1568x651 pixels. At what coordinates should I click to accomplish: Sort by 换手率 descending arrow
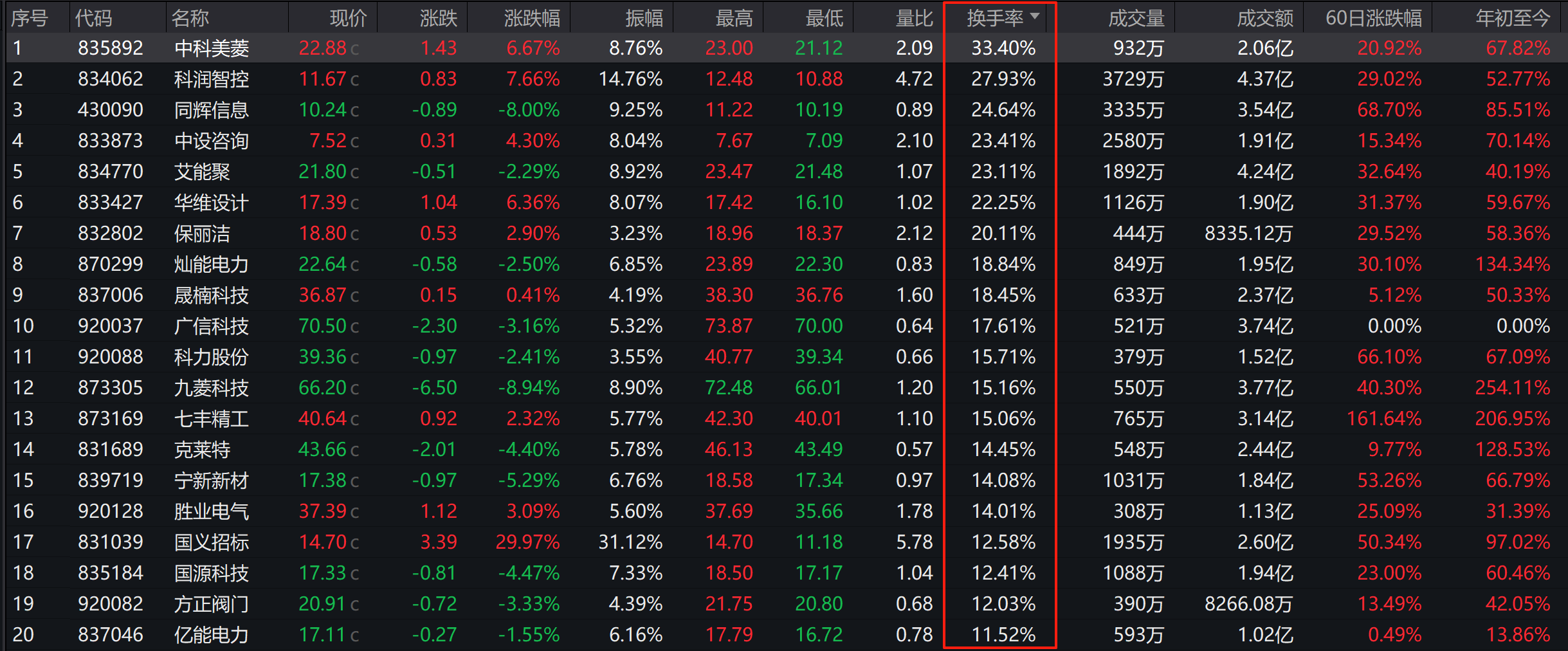coord(1034,15)
